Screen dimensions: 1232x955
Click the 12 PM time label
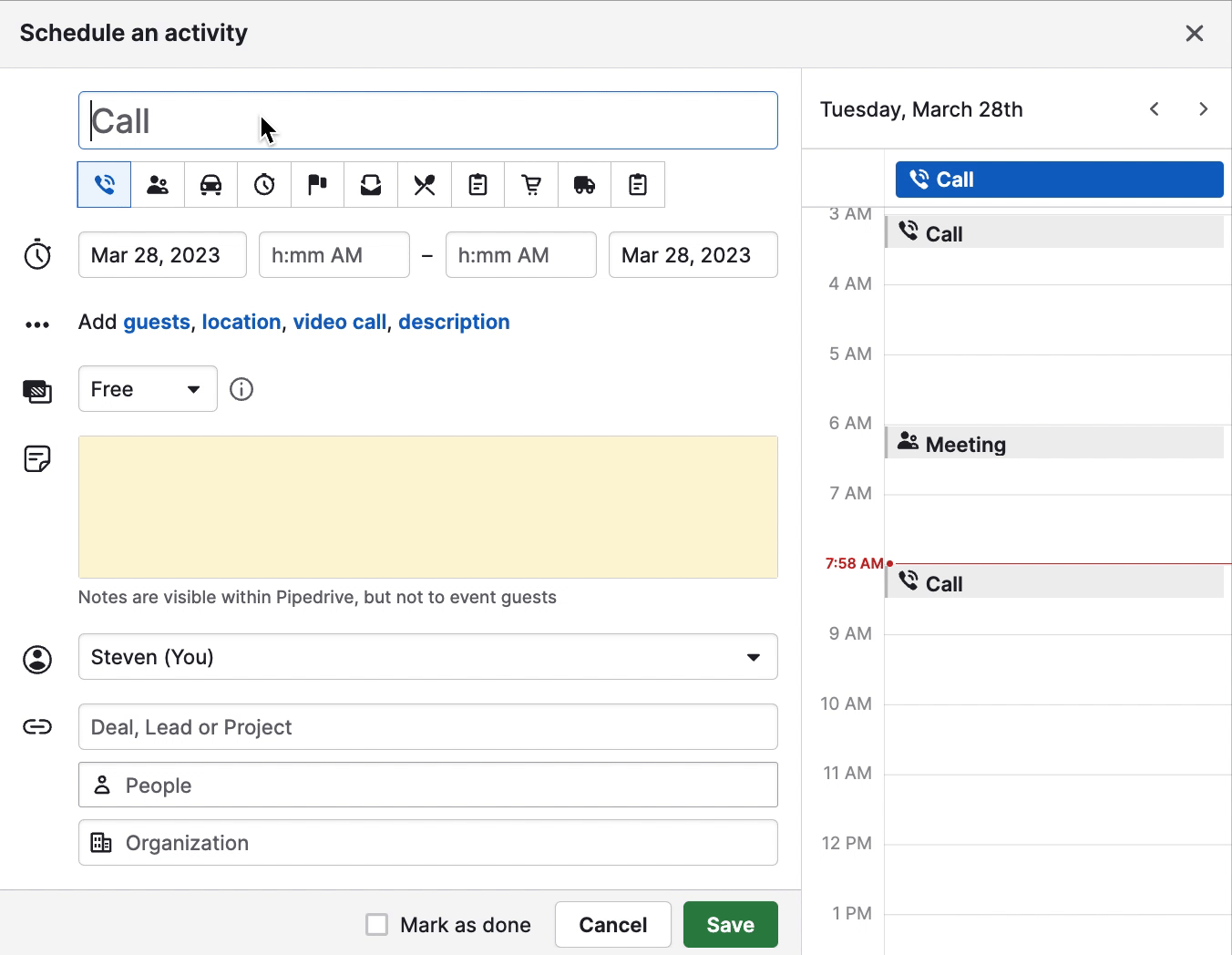[847, 843]
